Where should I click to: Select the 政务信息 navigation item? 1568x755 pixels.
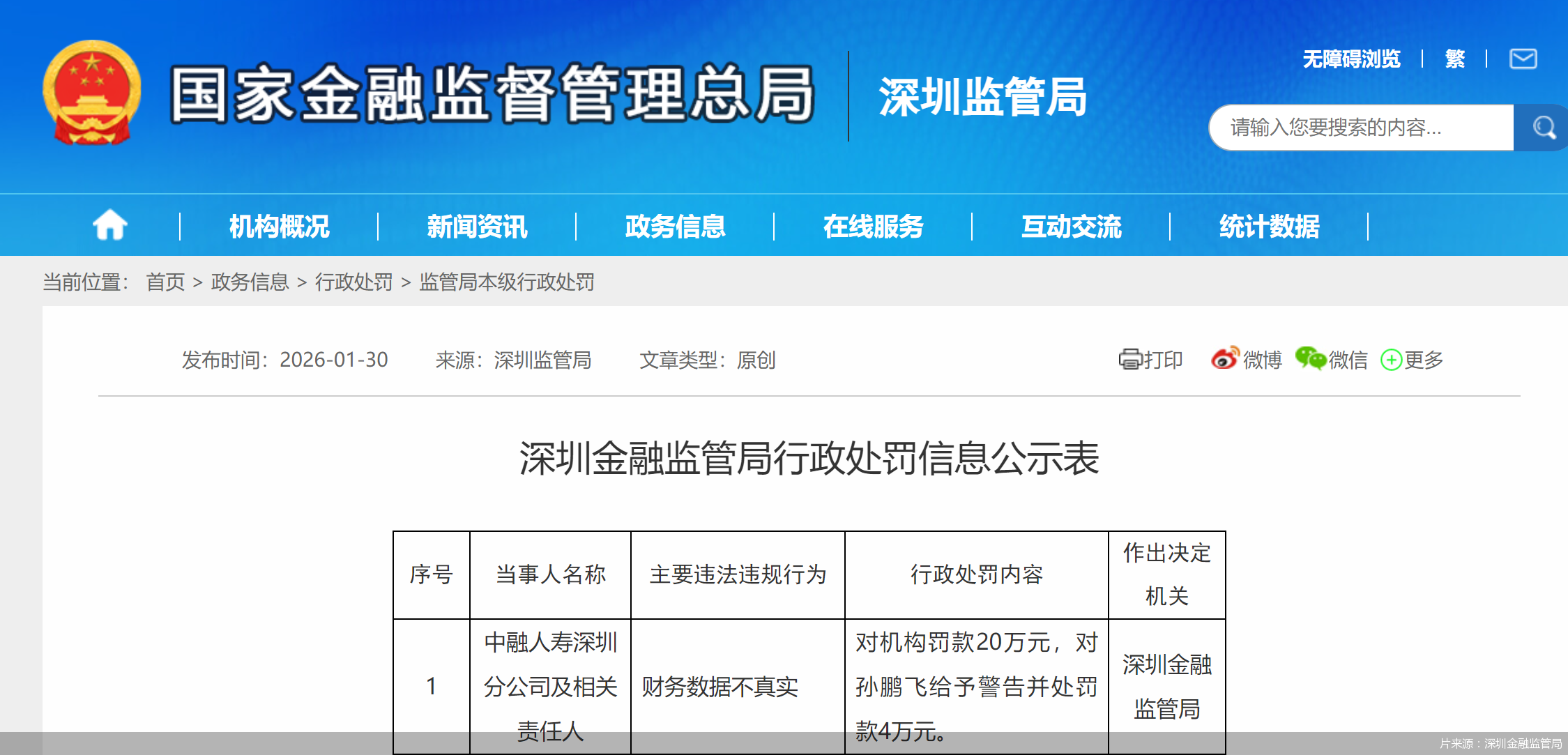675,227
